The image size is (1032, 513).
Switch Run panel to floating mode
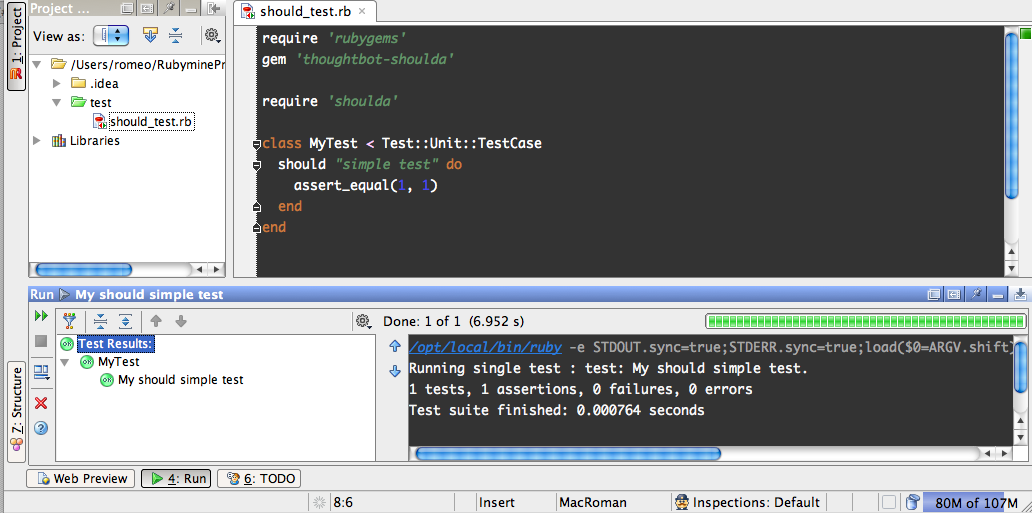coord(933,294)
